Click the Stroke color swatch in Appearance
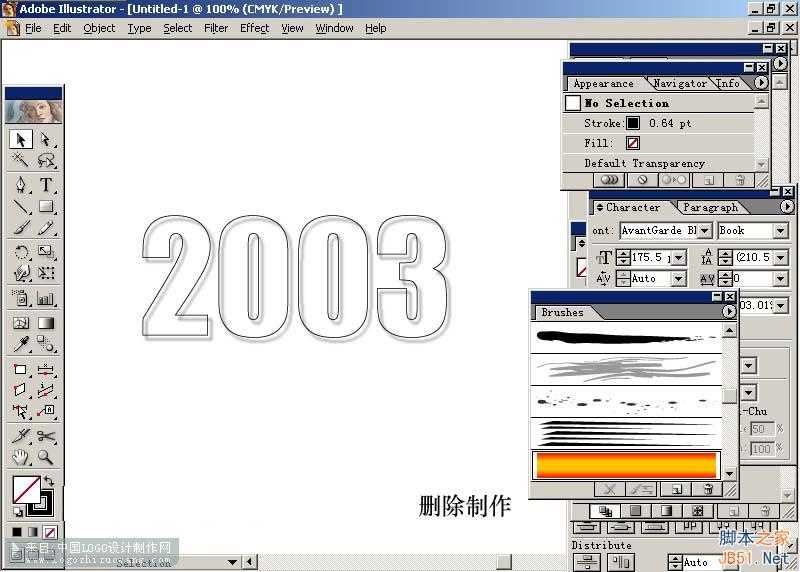Screen dimensions: 800x572 click(633, 123)
